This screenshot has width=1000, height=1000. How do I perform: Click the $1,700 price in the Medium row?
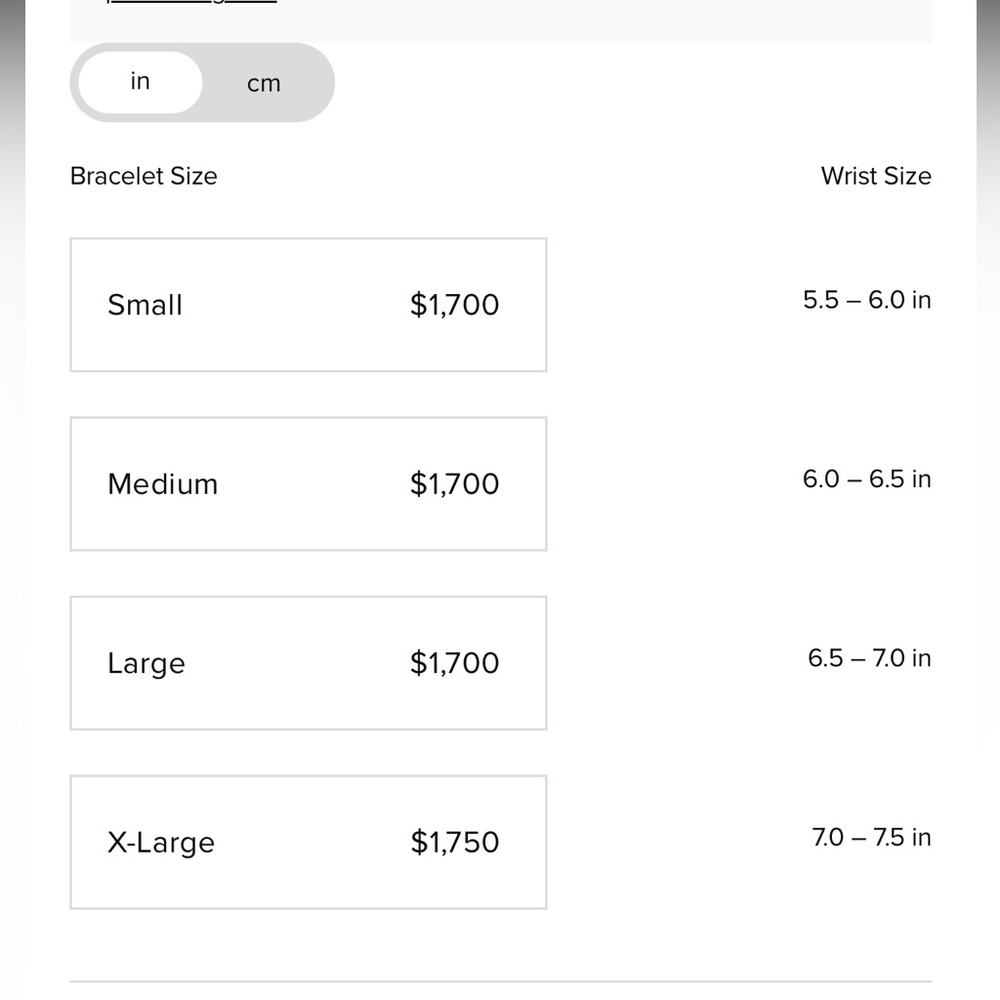click(454, 484)
